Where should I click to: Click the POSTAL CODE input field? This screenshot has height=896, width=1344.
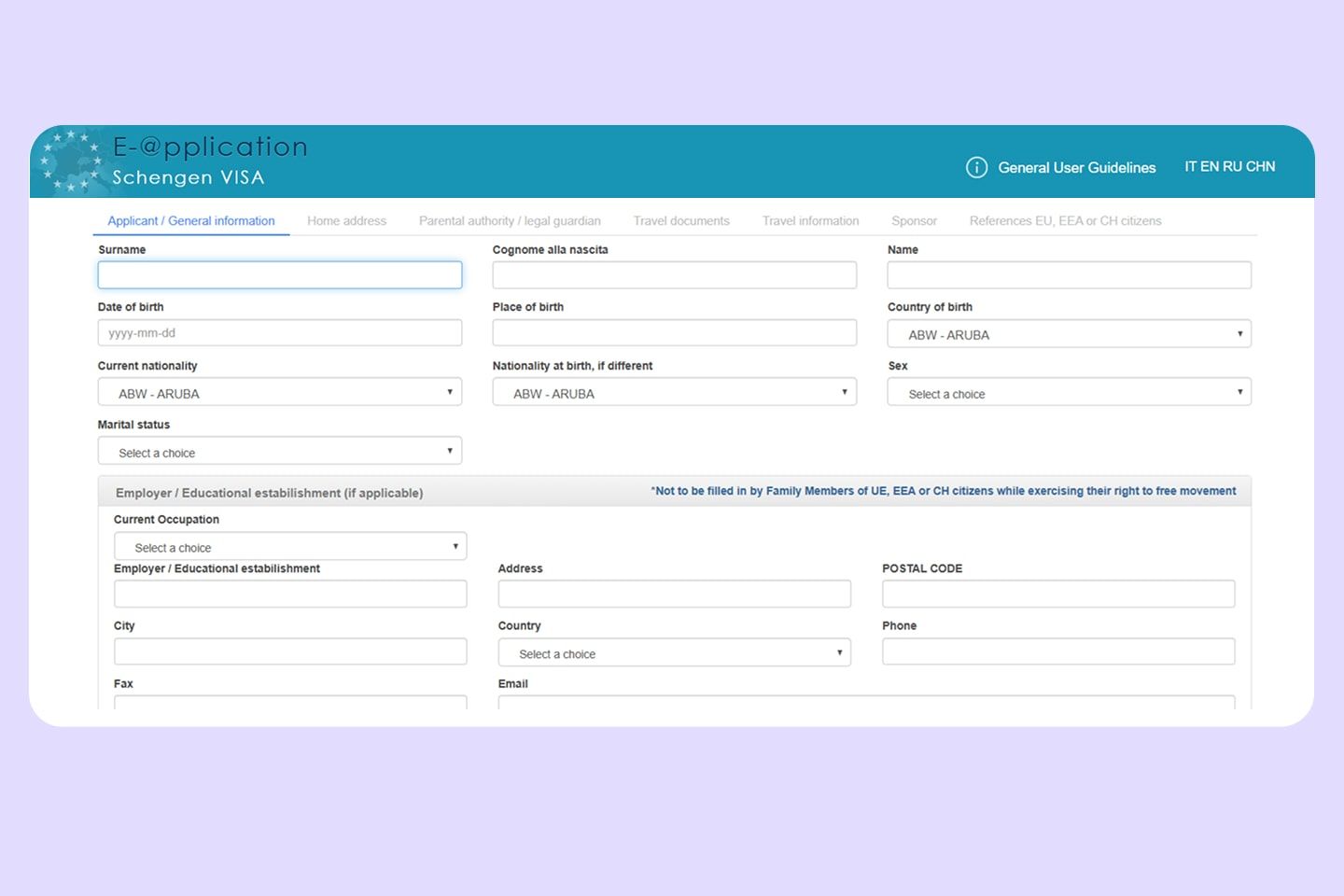pyautogui.click(x=1057, y=594)
